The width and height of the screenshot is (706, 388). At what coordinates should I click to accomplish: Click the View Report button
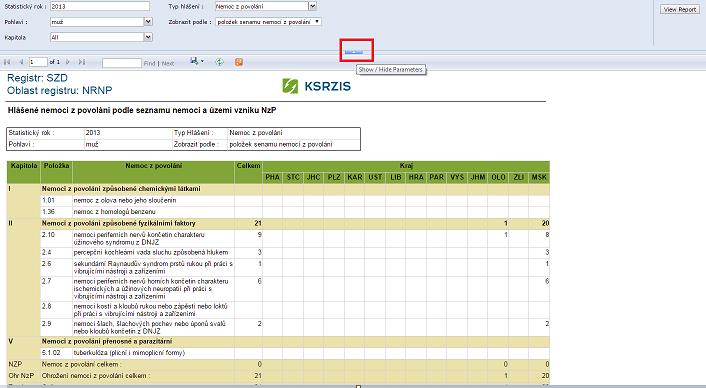(680, 9)
